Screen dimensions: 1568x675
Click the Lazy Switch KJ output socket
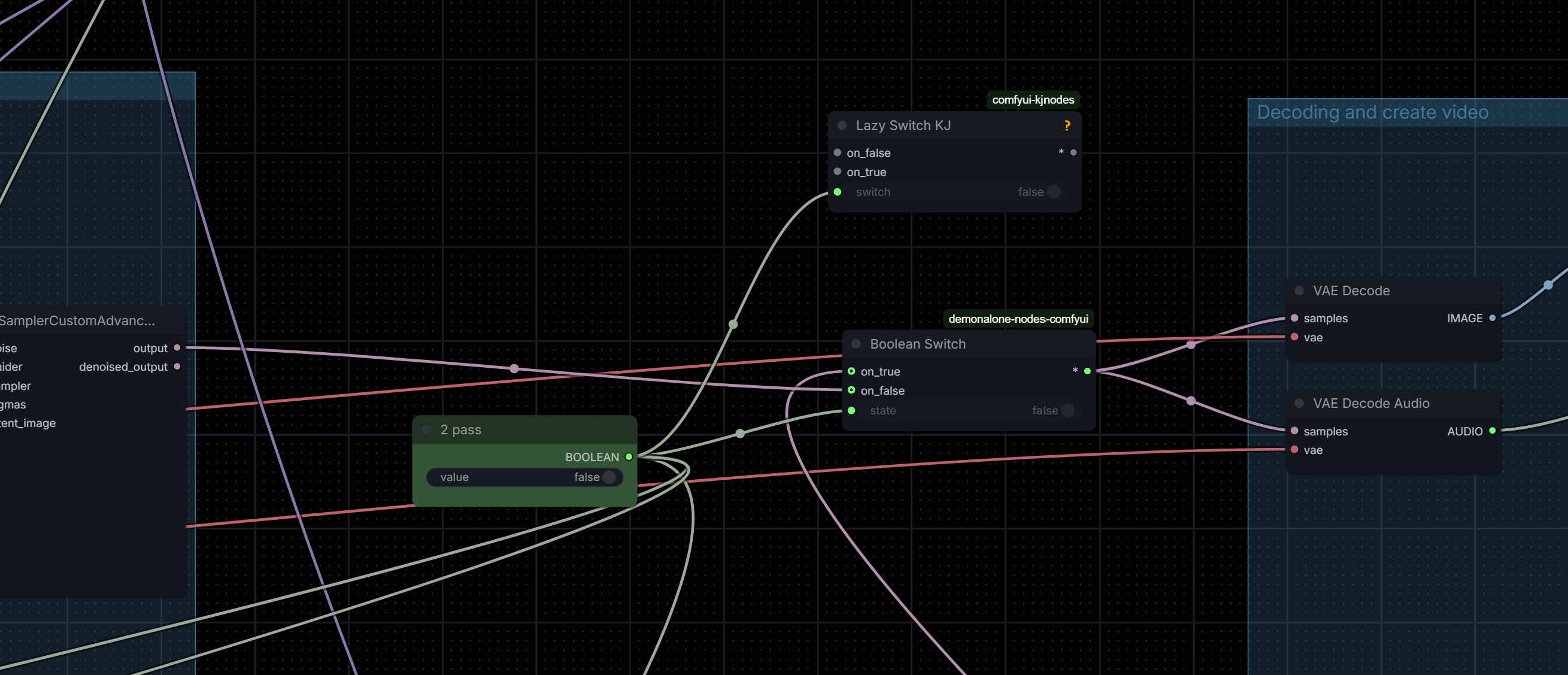tap(1073, 152)
